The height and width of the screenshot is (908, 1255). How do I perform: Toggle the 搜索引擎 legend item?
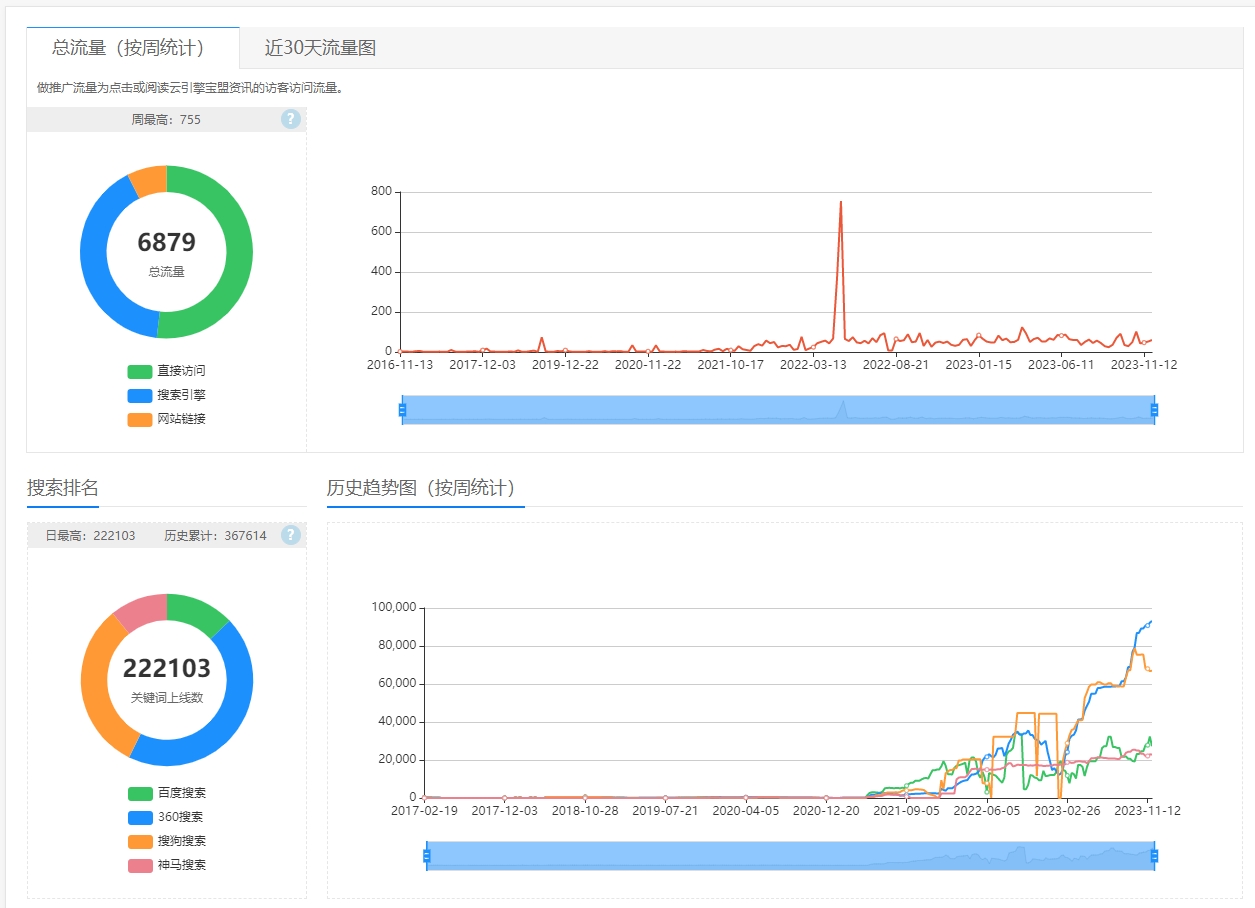166,395
